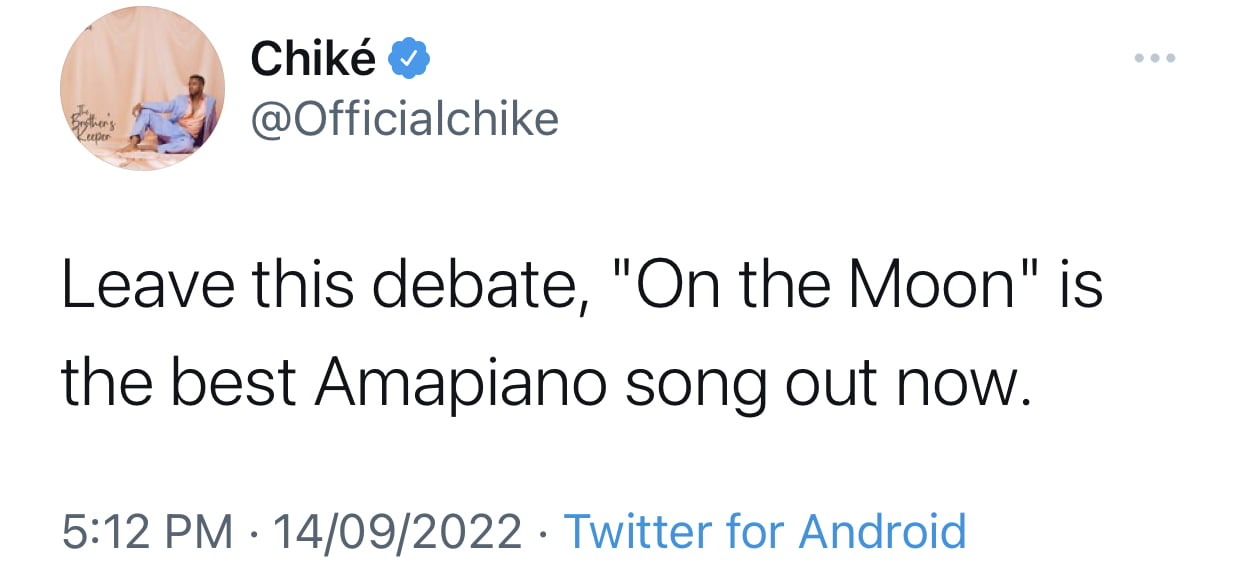
Task: Click the words "song out now"
Action: coord(827,387)
